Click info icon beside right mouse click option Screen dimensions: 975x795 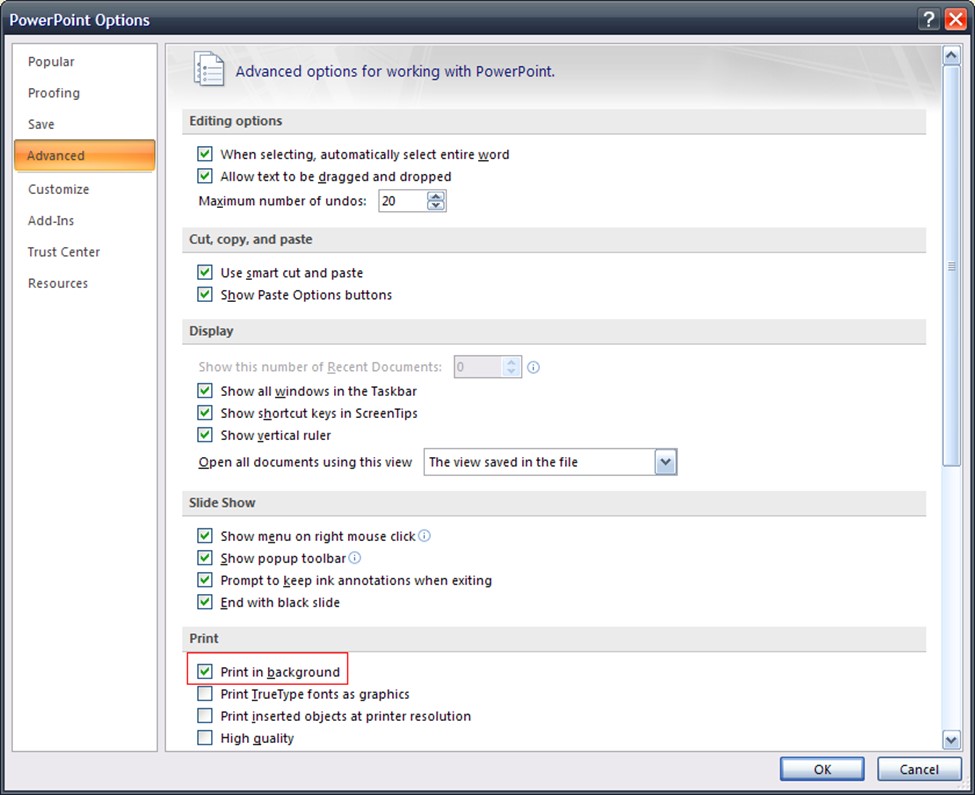[424, 536]
